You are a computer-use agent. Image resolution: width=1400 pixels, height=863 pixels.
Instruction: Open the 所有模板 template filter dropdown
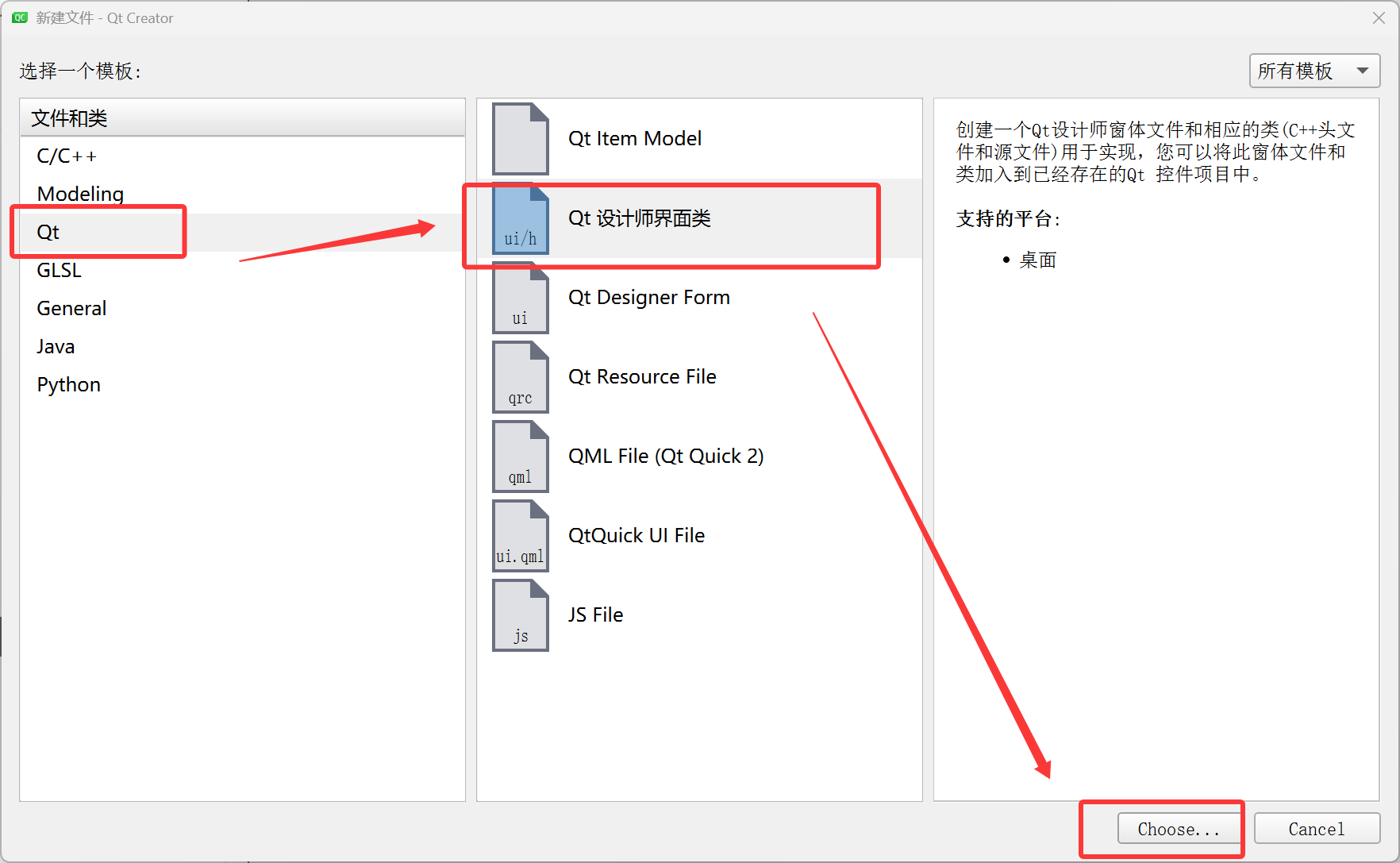point(1314,71)
